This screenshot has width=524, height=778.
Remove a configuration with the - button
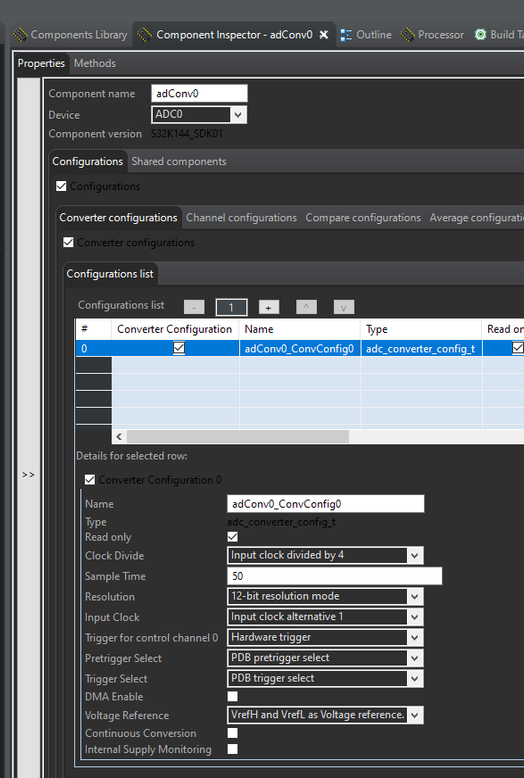pos(194,308)
